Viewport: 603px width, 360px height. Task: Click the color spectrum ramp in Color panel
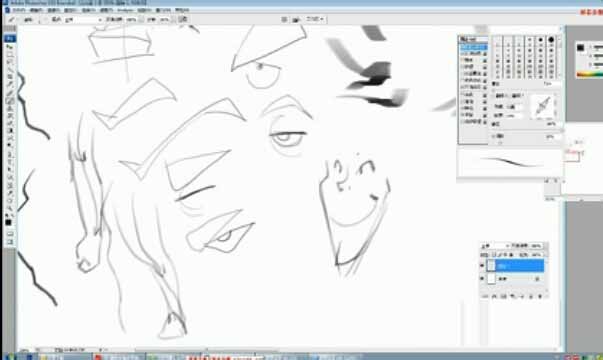589,75
